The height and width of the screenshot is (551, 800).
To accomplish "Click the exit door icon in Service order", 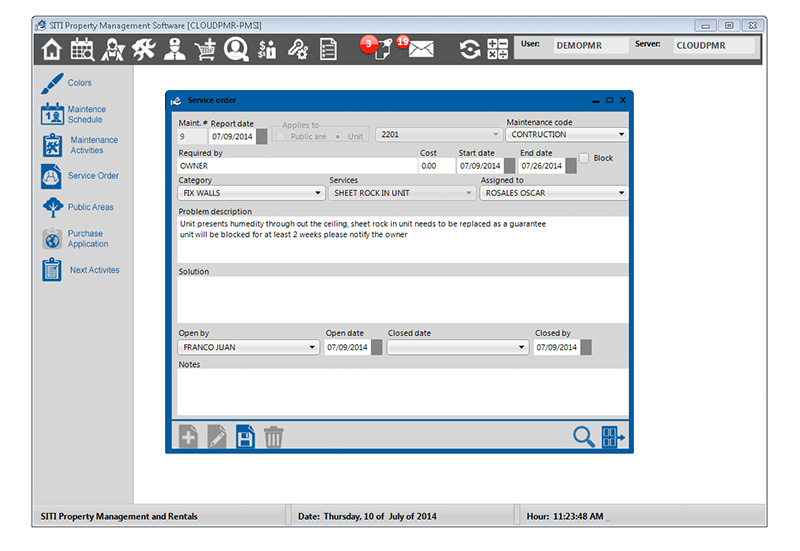I will point(613,436).
